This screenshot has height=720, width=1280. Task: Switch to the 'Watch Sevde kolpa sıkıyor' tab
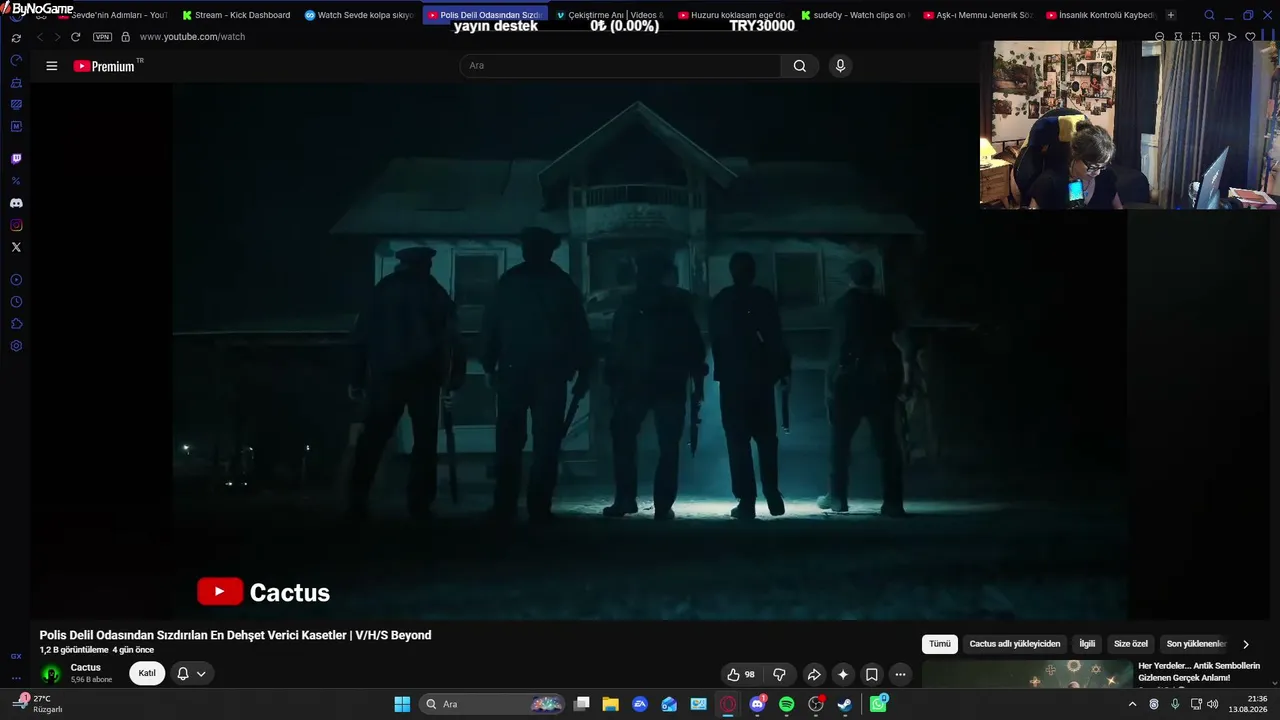pyautogui.click(x=358, y=15)
